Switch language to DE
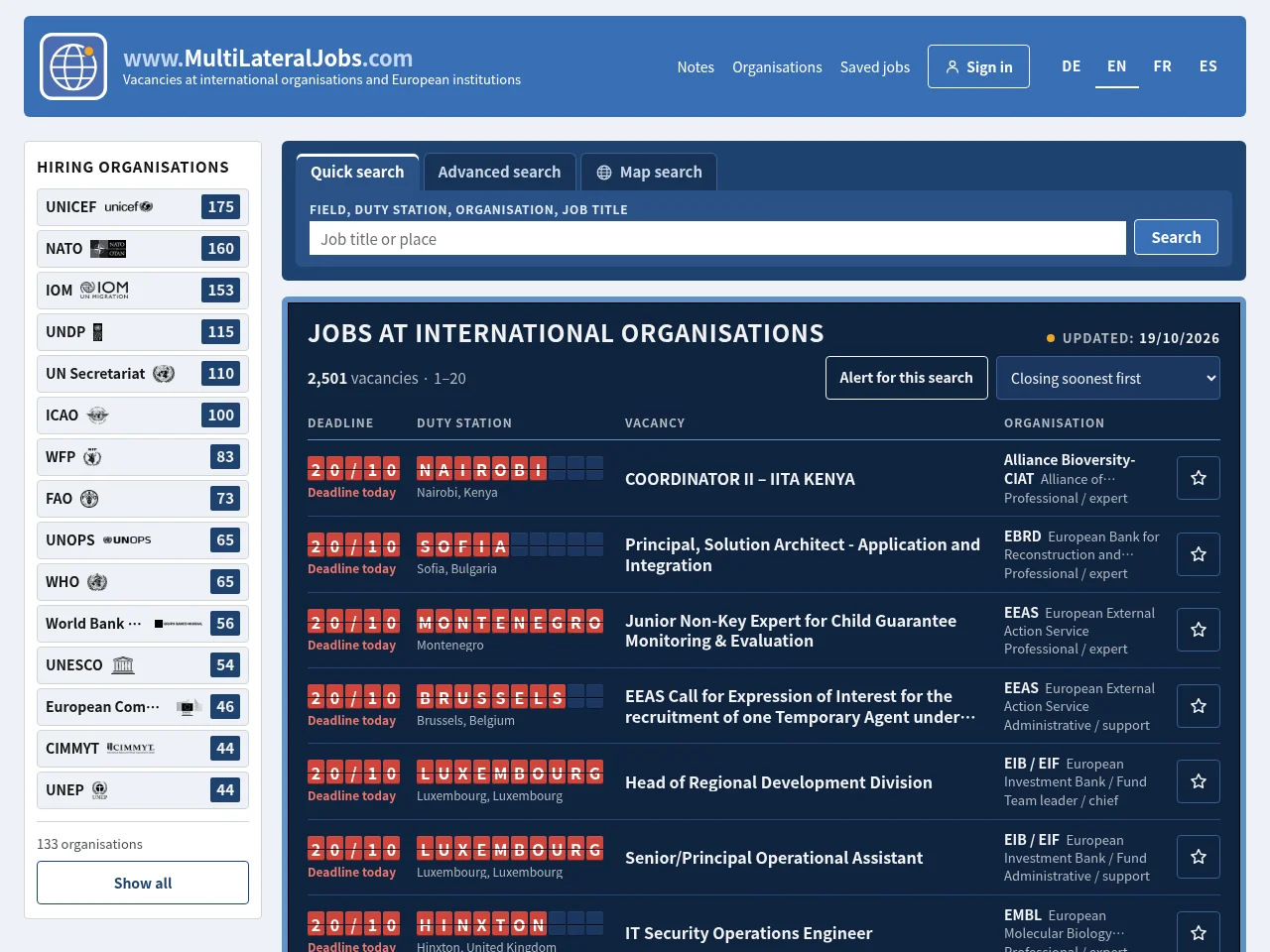Screen dimensions: 1270x952 [x=1072, y=66]
